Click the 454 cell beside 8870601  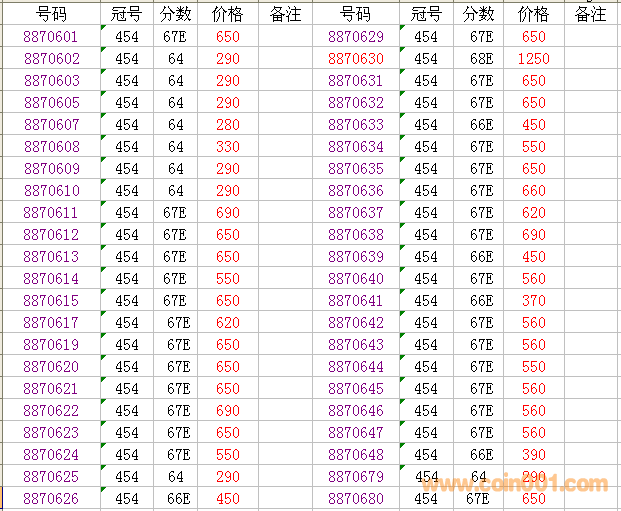pyautogui.click(x=127, y=37)
